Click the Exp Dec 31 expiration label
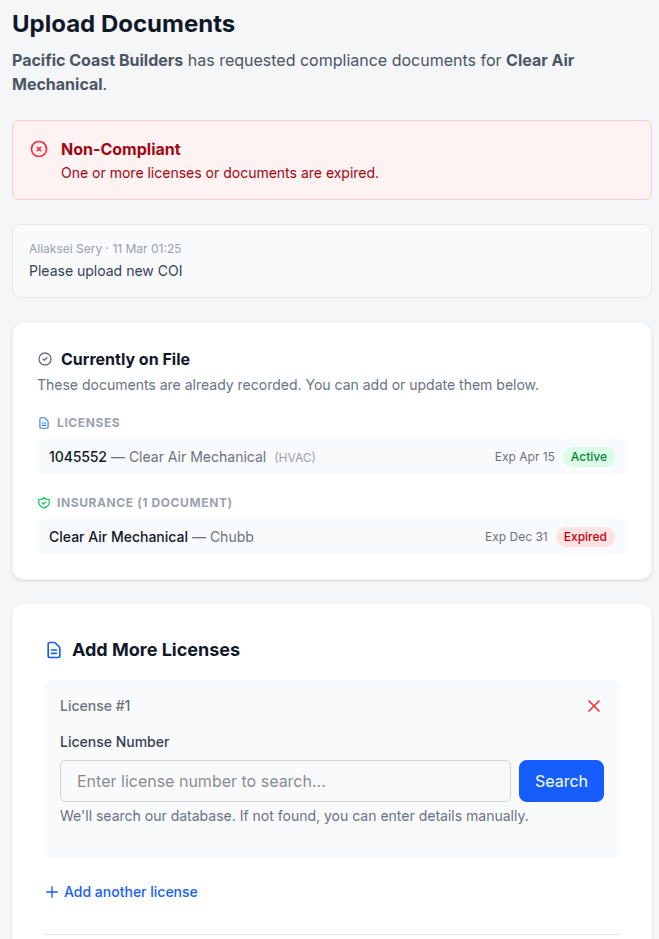 [x=515, y=536]
